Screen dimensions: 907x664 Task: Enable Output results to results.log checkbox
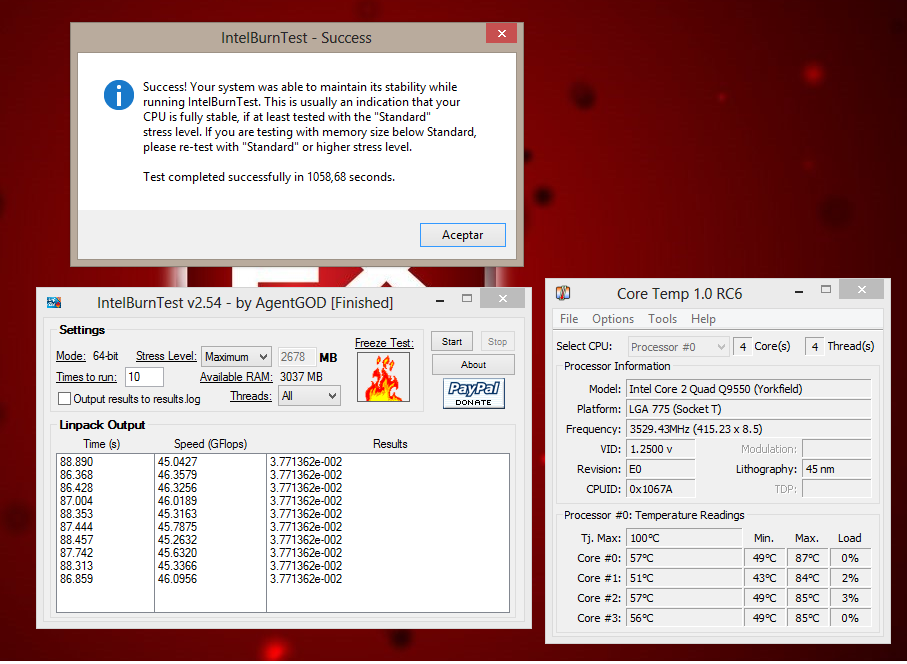(x=65, y=399)
